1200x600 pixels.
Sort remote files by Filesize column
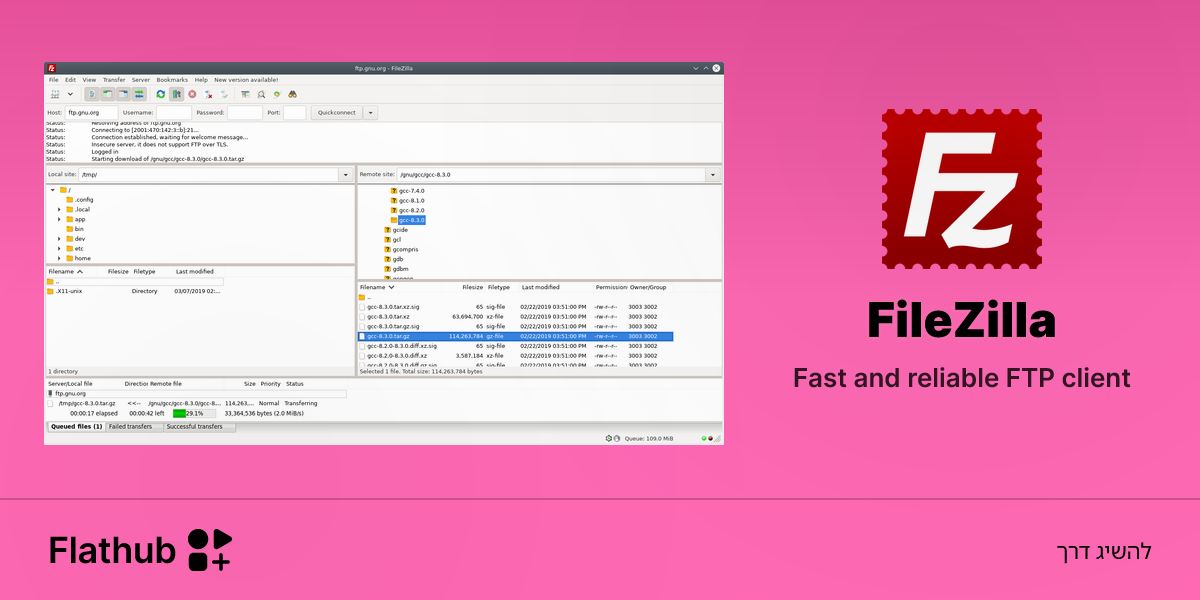tap(463, 287)
